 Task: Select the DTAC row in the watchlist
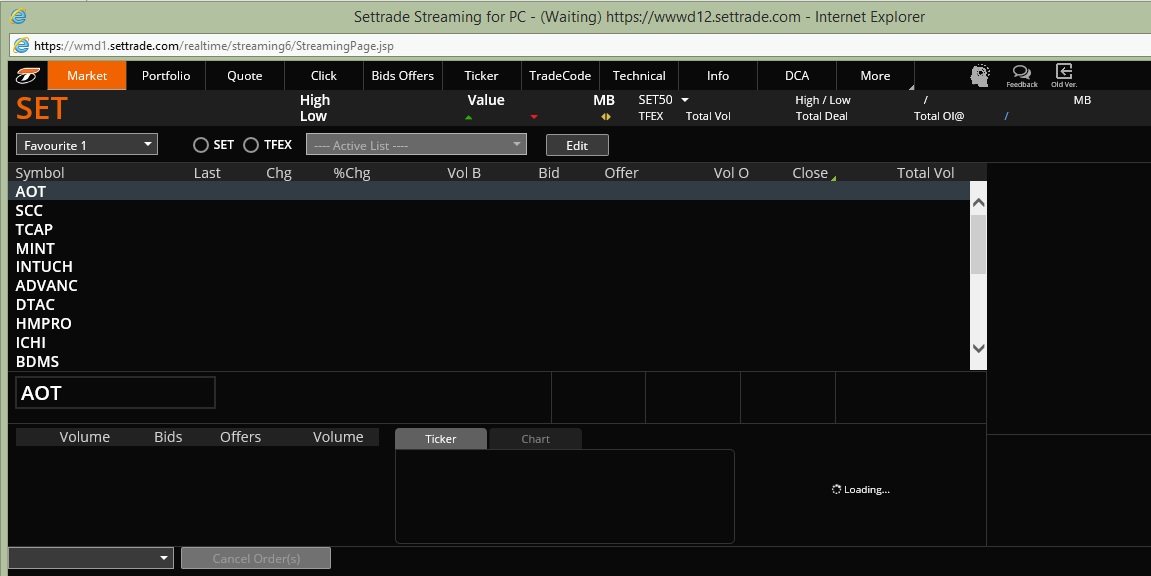[489, 305]
